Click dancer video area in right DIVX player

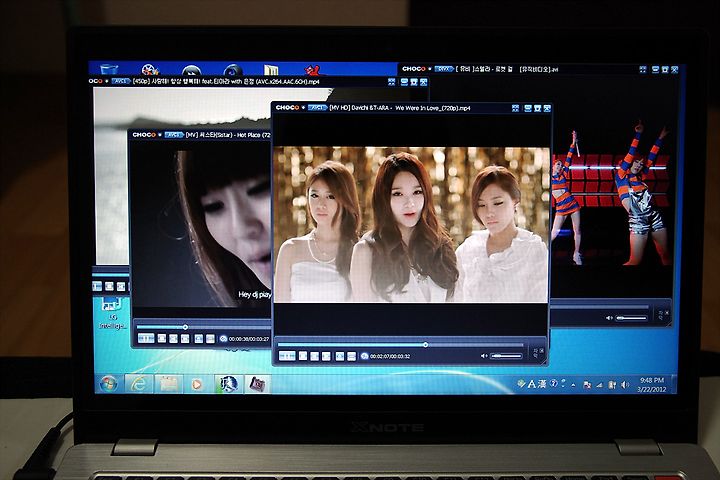point(611,193)
